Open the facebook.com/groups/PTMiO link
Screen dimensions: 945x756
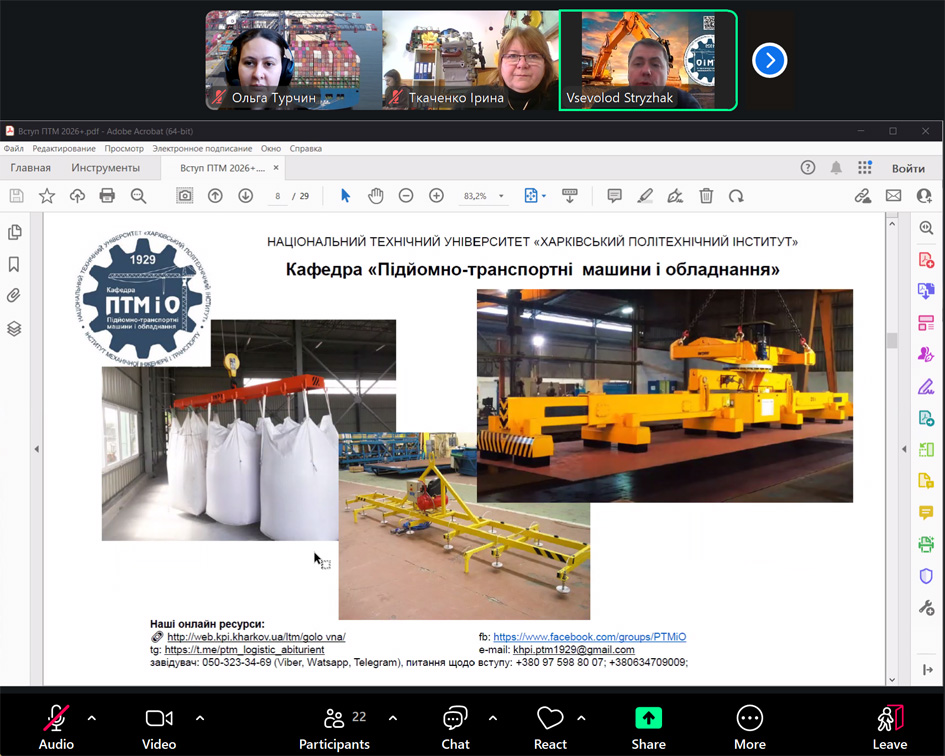(589, 637)
